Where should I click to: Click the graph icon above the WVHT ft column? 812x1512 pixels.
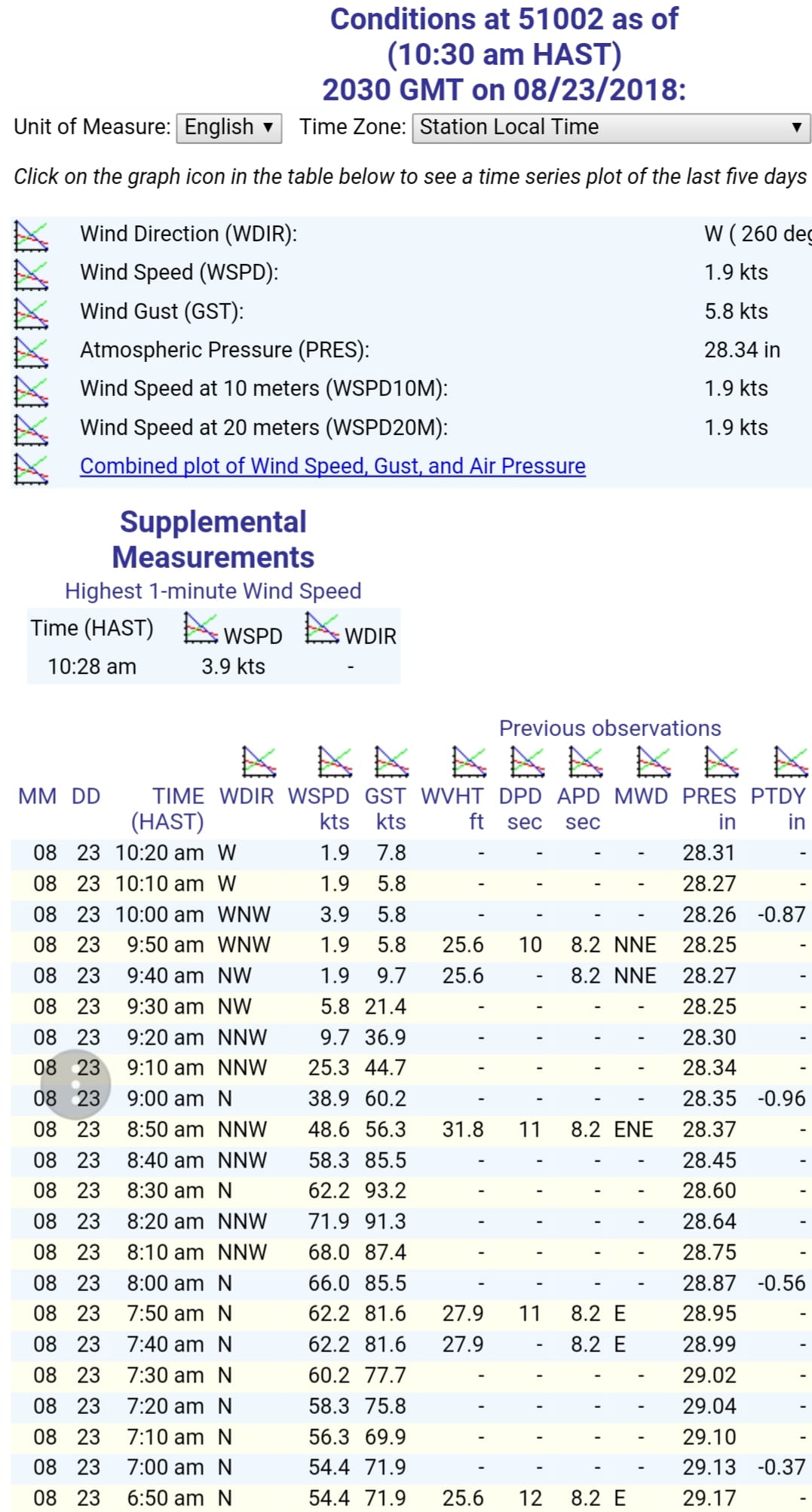[469, 761]
